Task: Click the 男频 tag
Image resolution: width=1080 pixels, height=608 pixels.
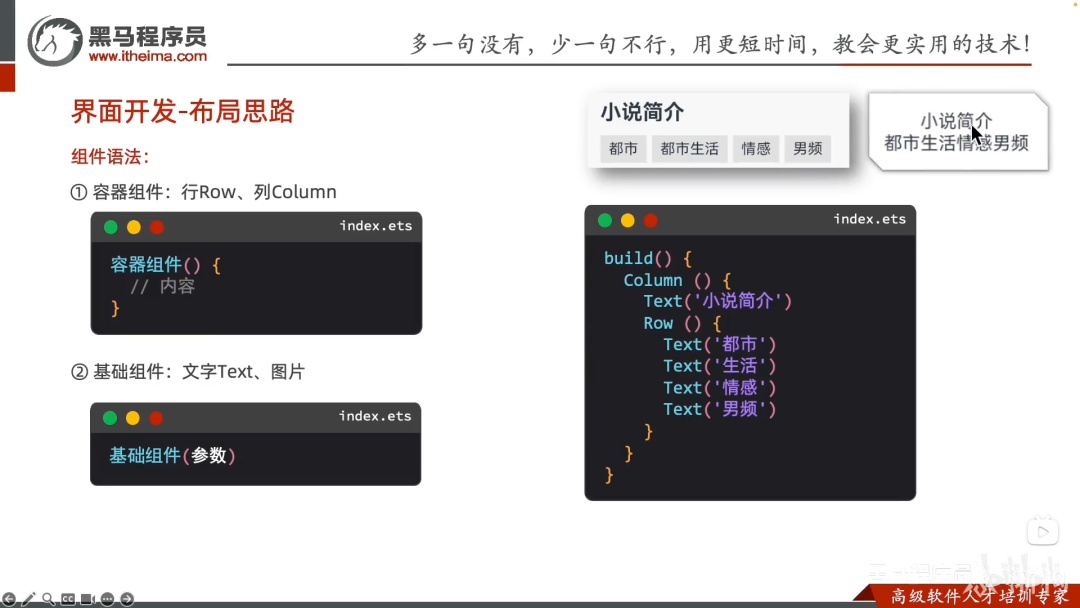Action: pos(808,149)
